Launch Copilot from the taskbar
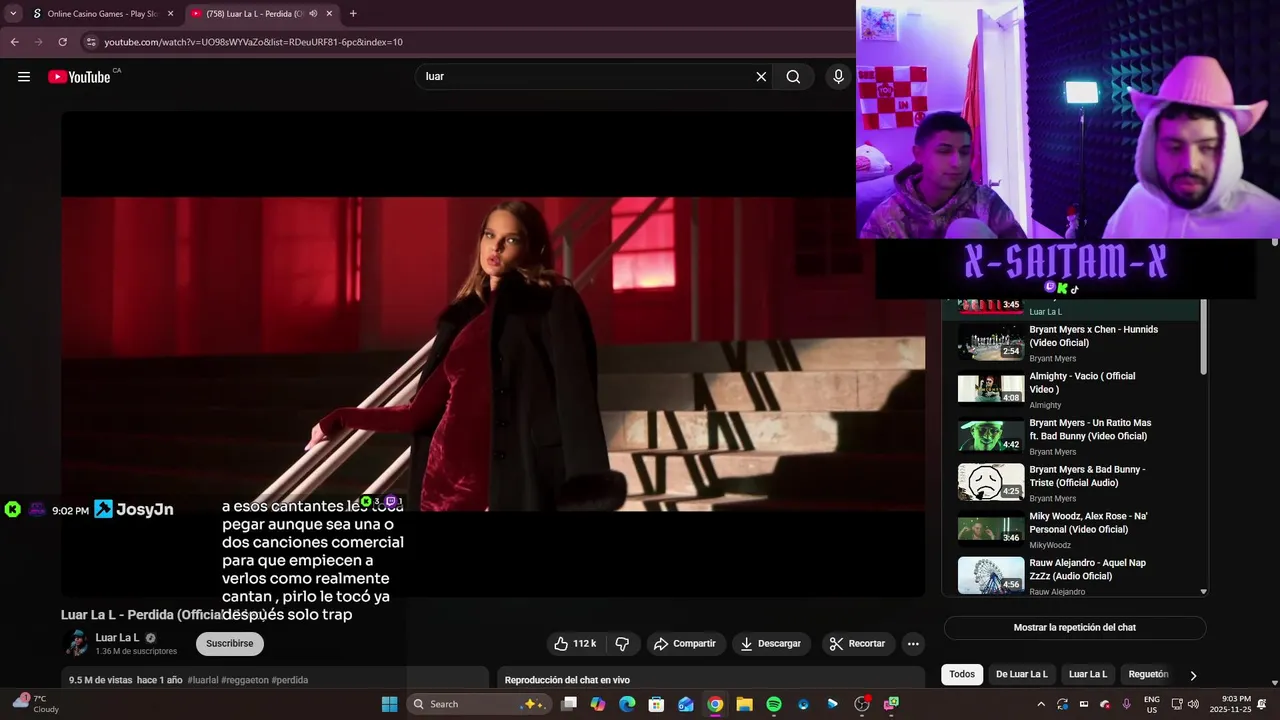Screen dimensions: 1280x720 598,704
